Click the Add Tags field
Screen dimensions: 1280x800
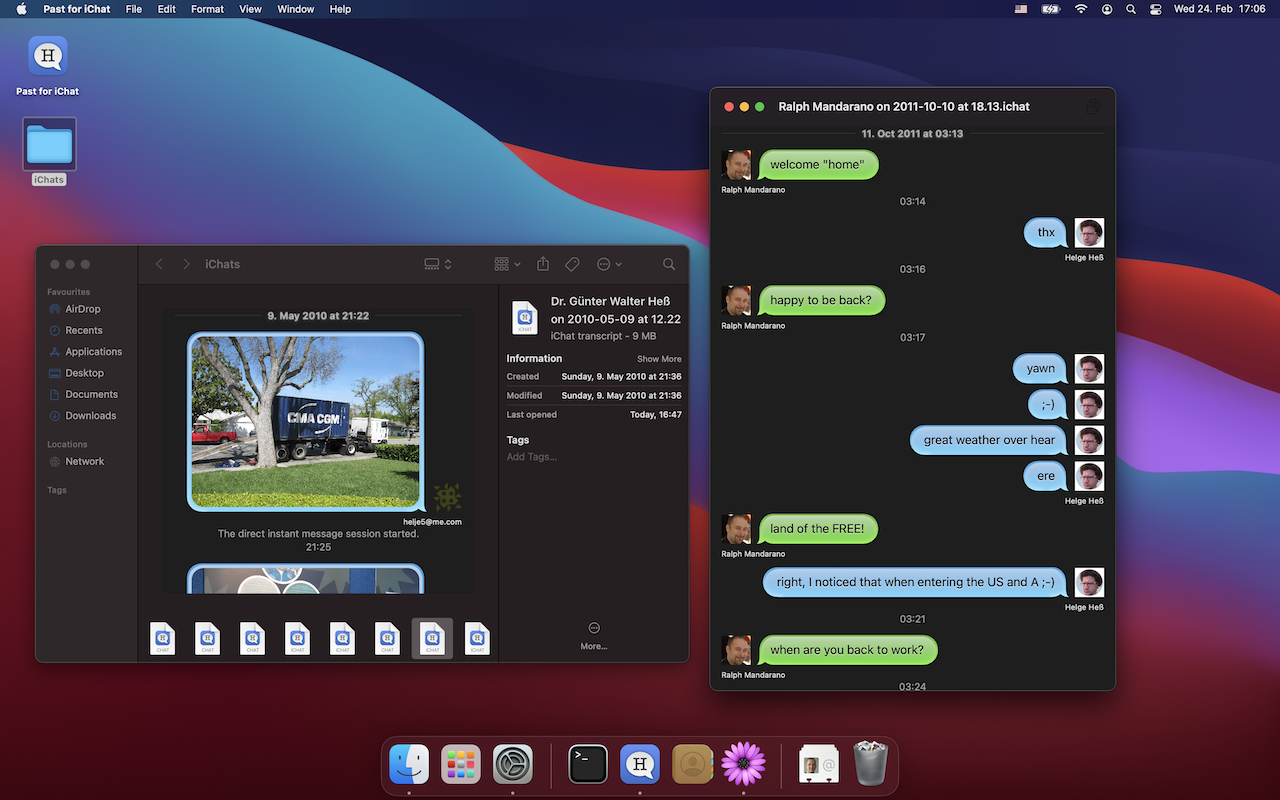click(532, 457)
